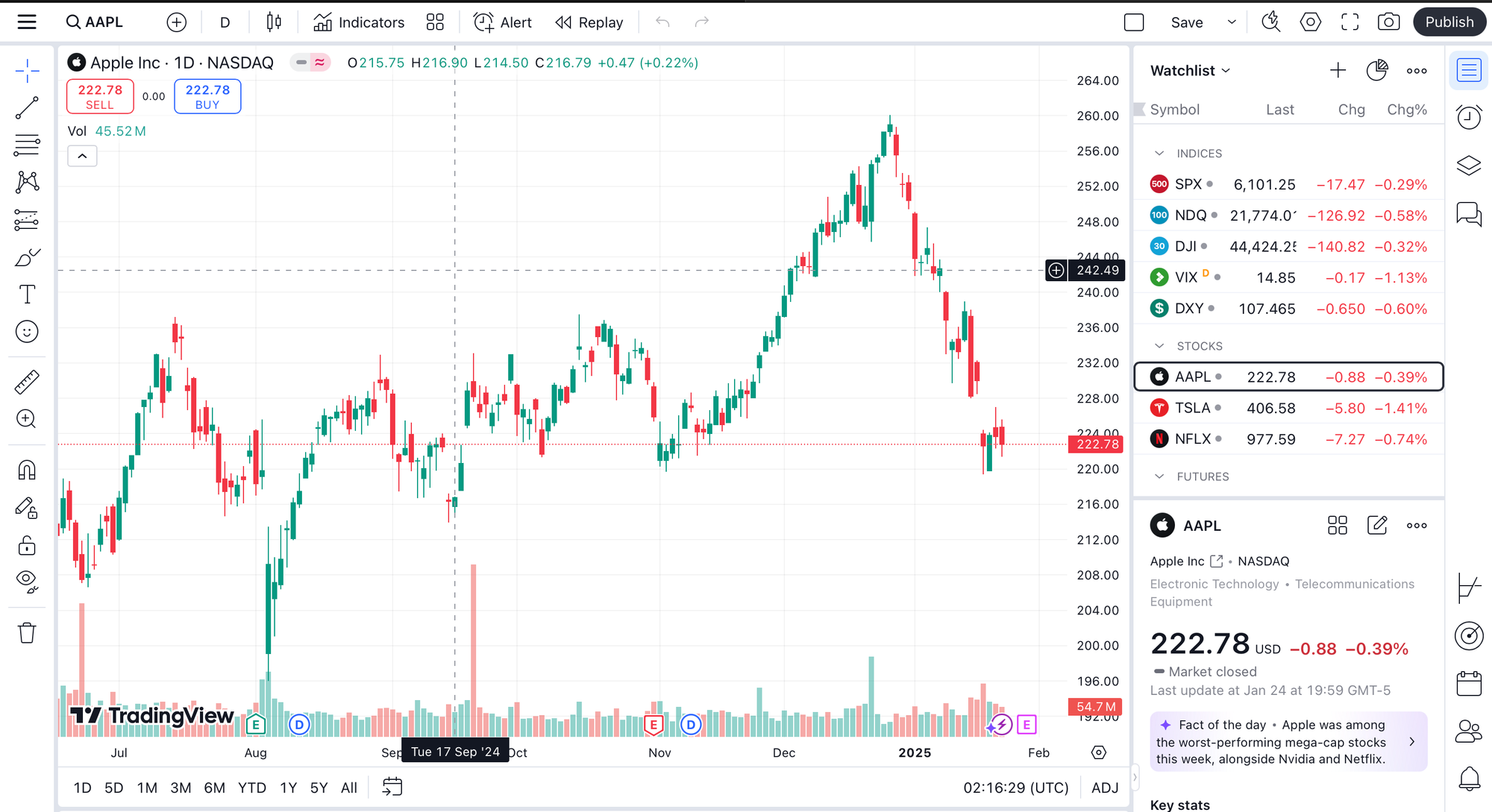Create a new Alert
The image size is (1492, 812).
coord(503,22)
